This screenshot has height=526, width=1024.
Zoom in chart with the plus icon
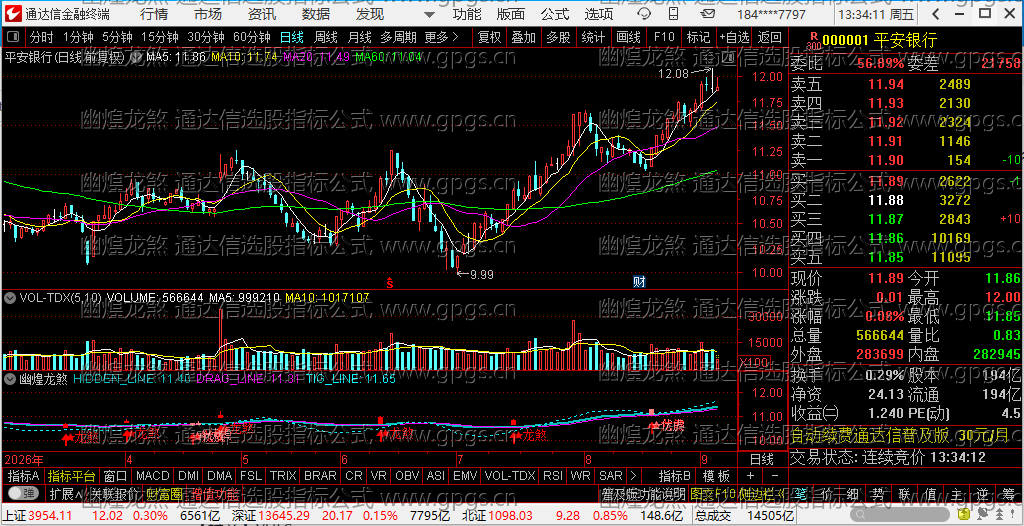[750, 474]
